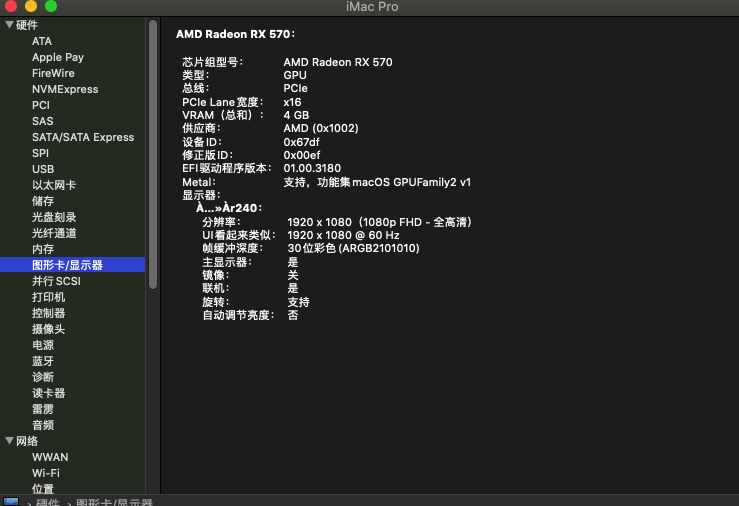Collapse the 网络 section triangle
The width and height of the screenshot is (739, 506).
click(x=9, y=441)
